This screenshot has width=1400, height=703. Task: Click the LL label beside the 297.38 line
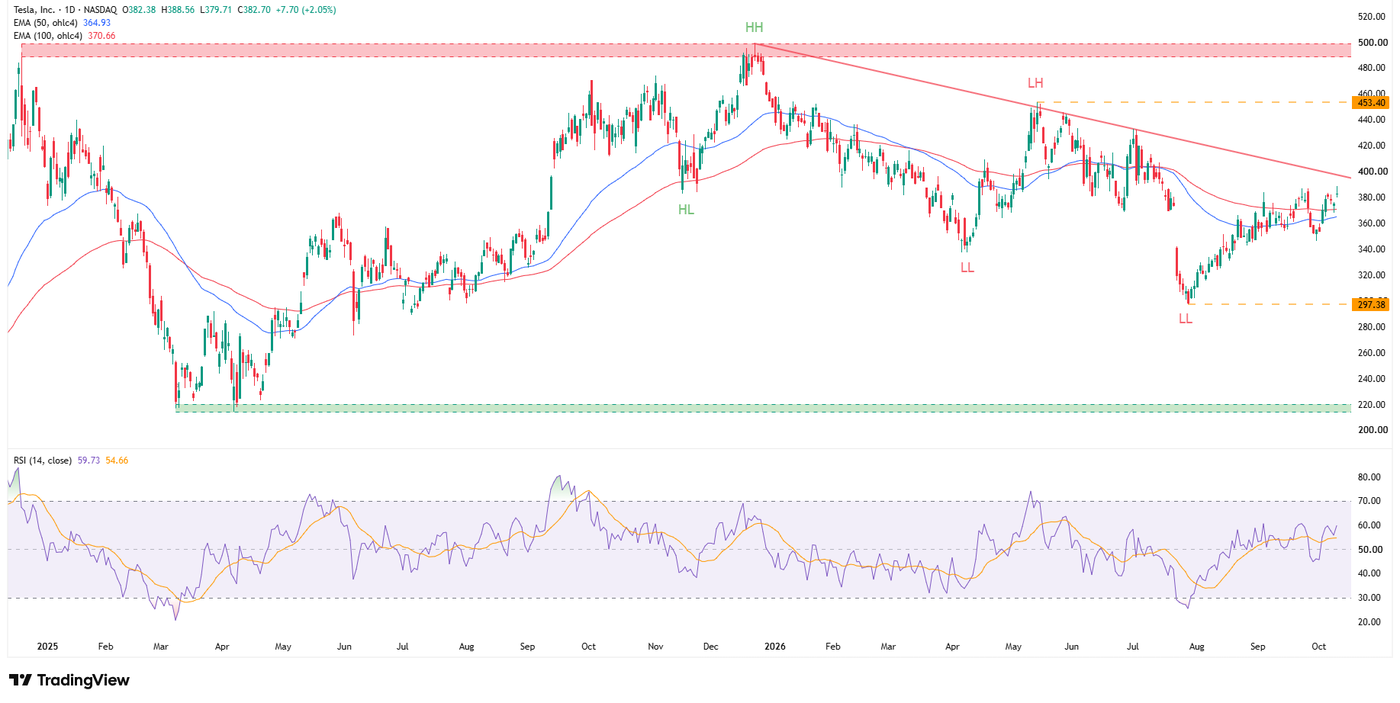pyautogui.click(x=1185, y=318)
